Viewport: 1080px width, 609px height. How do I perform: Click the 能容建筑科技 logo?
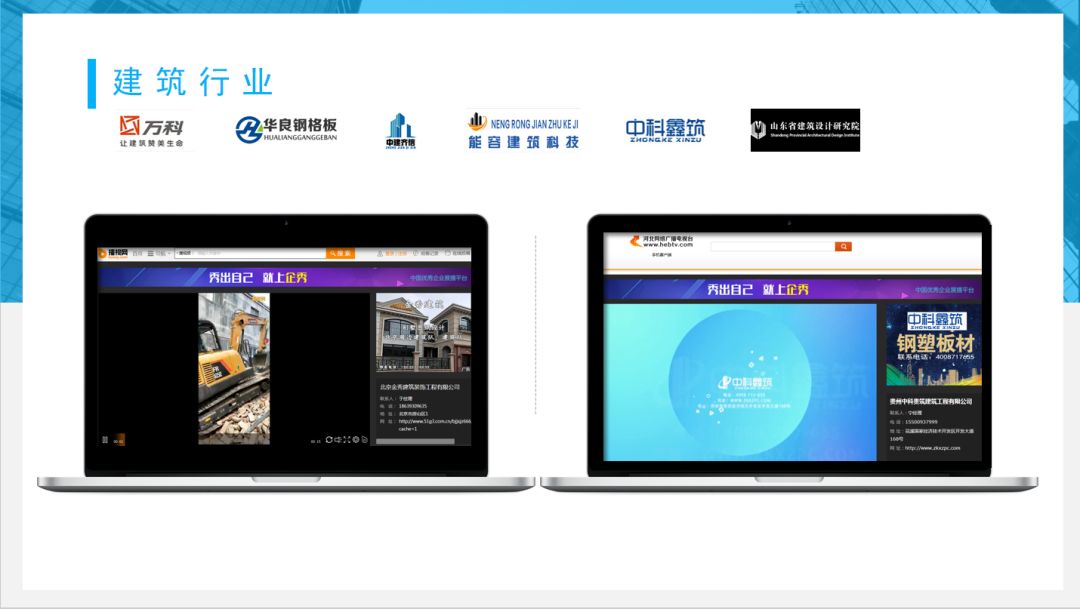pyautogui.click(x=523, y=131)
